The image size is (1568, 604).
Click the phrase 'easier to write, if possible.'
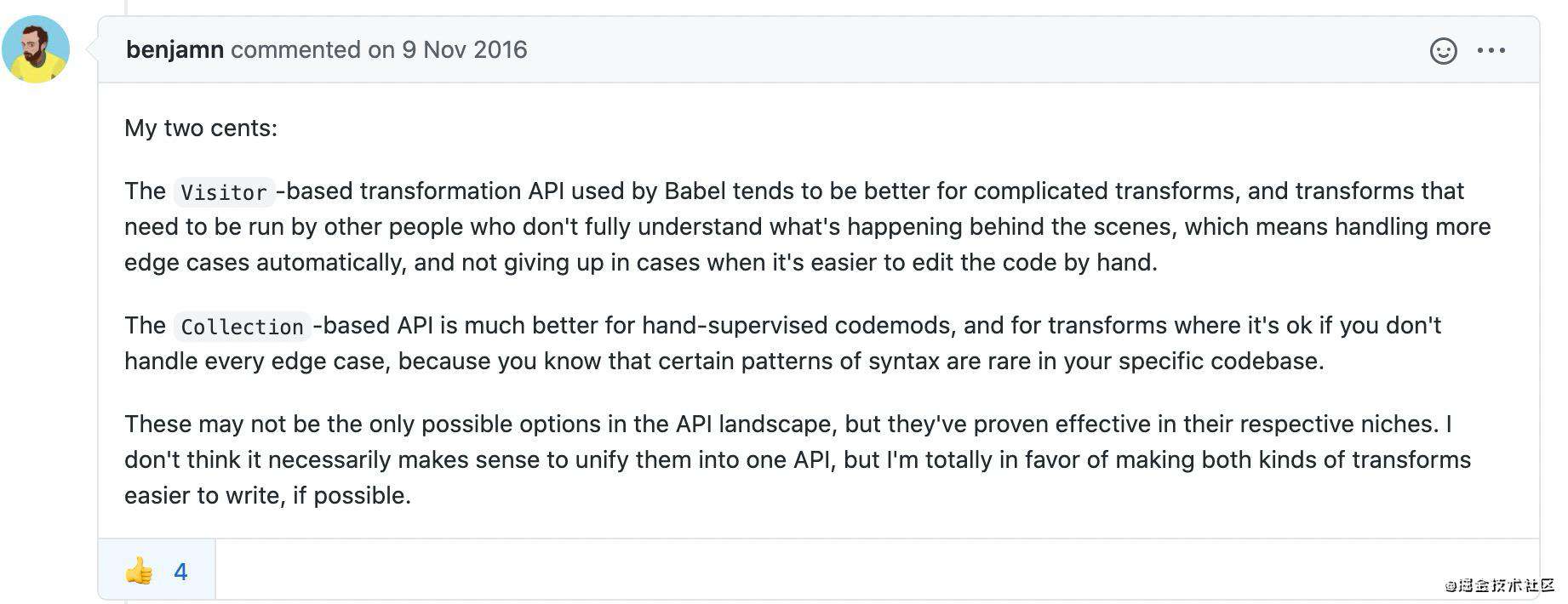point(268,495)
